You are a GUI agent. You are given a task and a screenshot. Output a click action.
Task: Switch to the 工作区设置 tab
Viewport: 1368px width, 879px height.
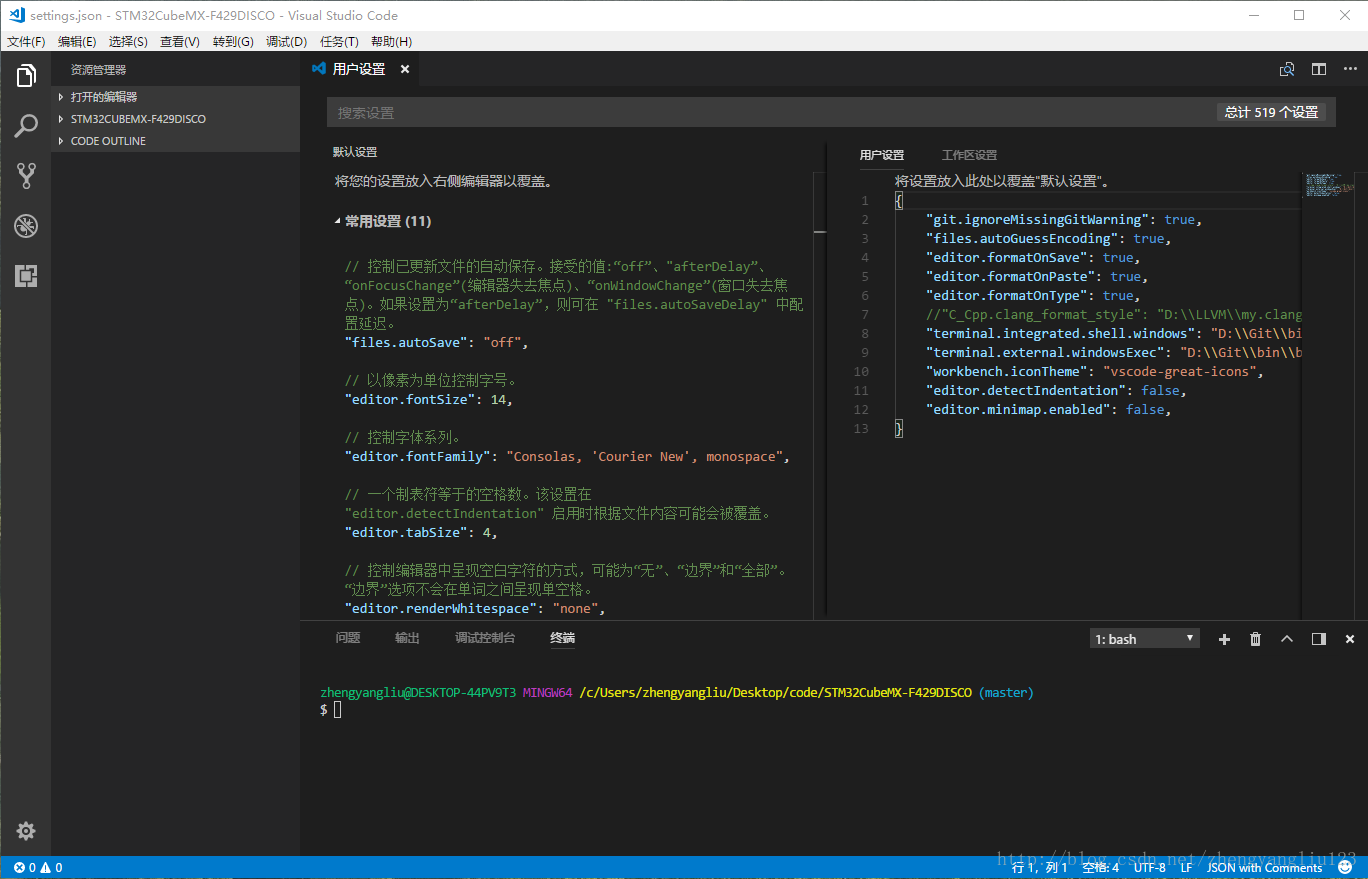click(x=969, y=155)
